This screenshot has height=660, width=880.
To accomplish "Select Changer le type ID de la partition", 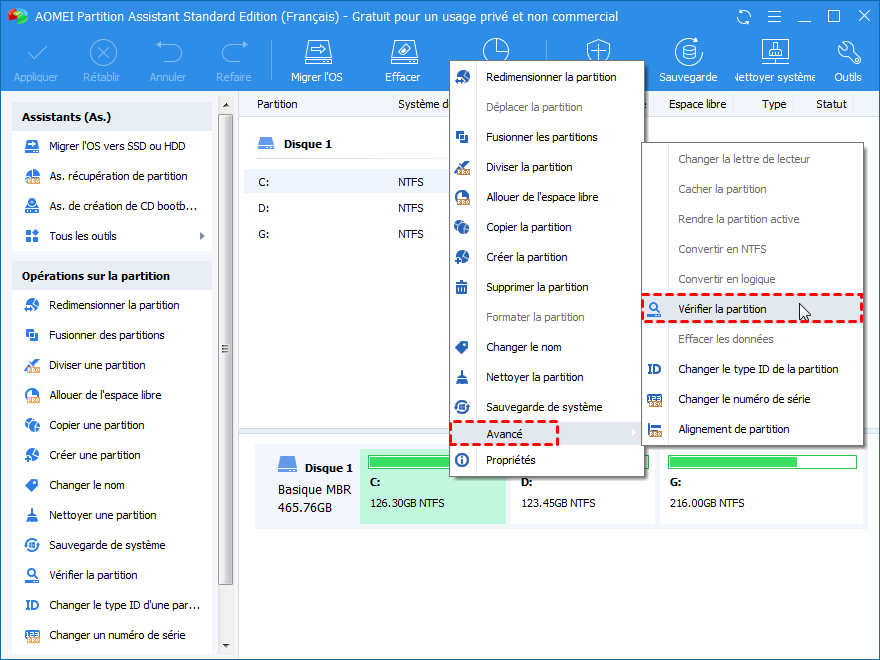I will 752,369.
